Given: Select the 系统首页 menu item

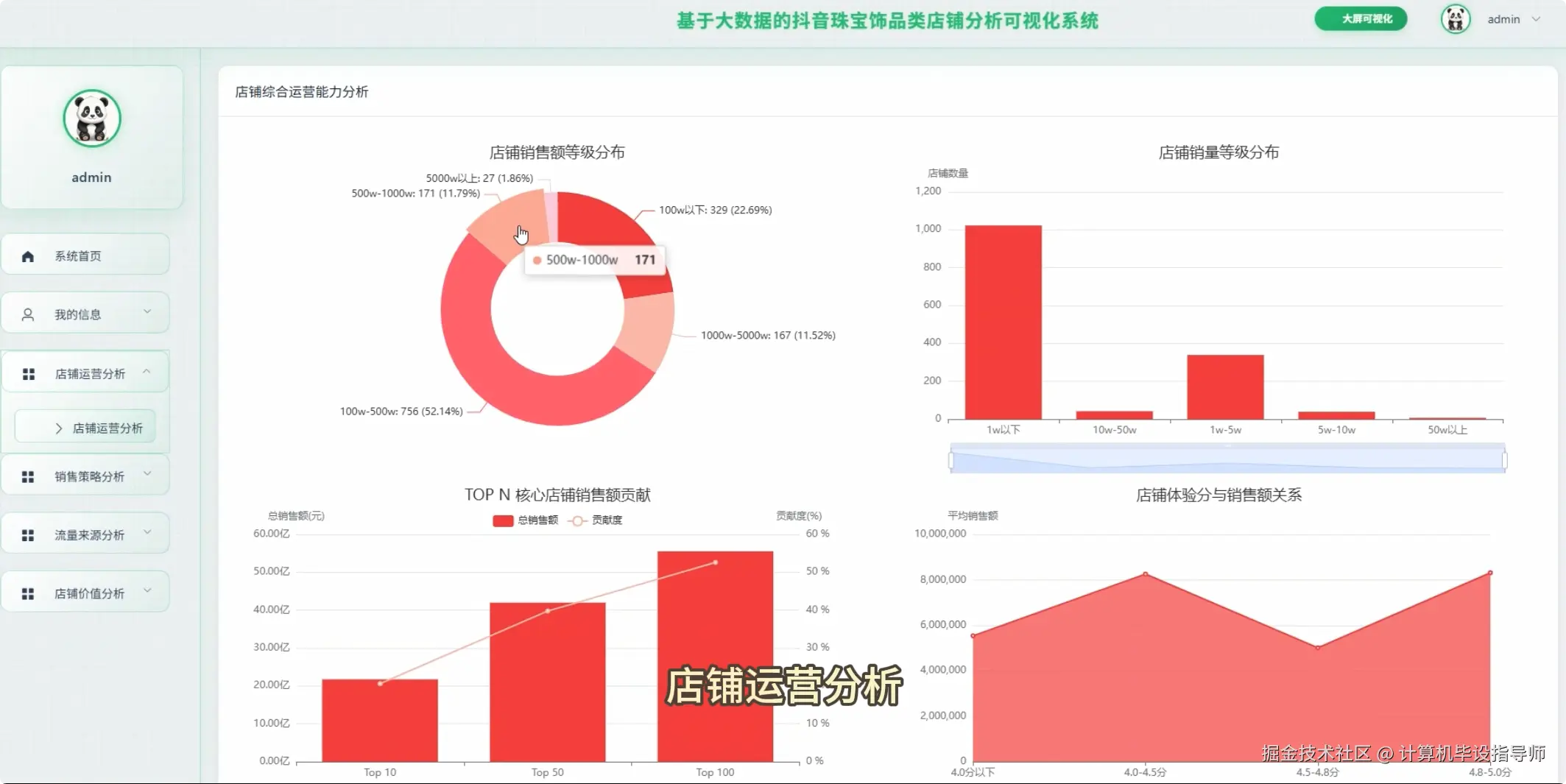Looking at the screenshot, I should point(78,255).
